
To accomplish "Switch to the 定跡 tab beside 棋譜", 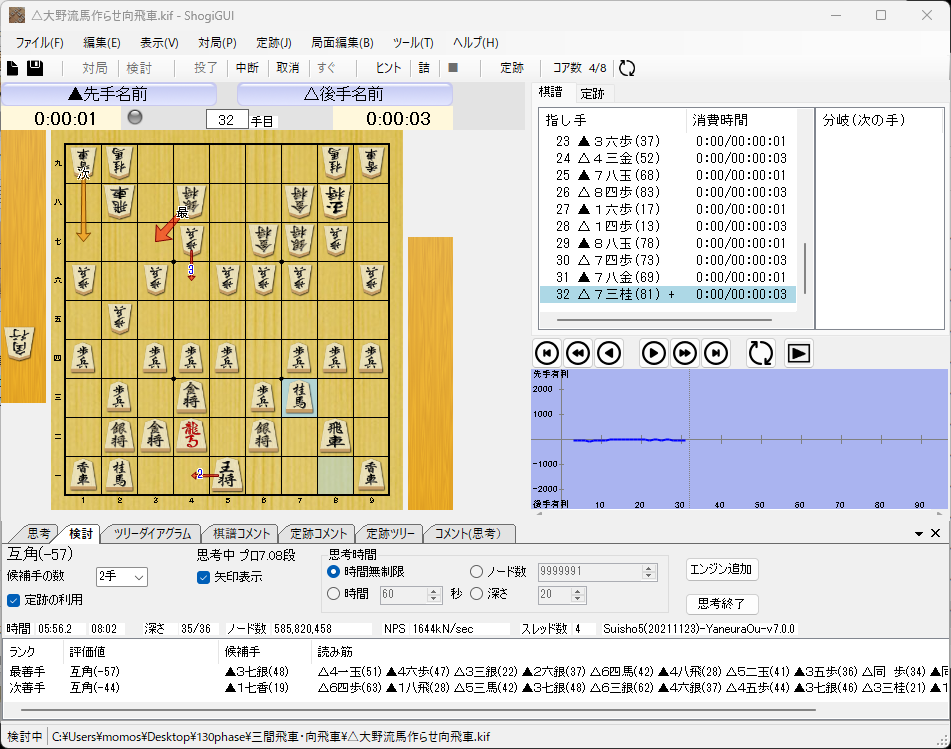I will [x=592, y=93].
